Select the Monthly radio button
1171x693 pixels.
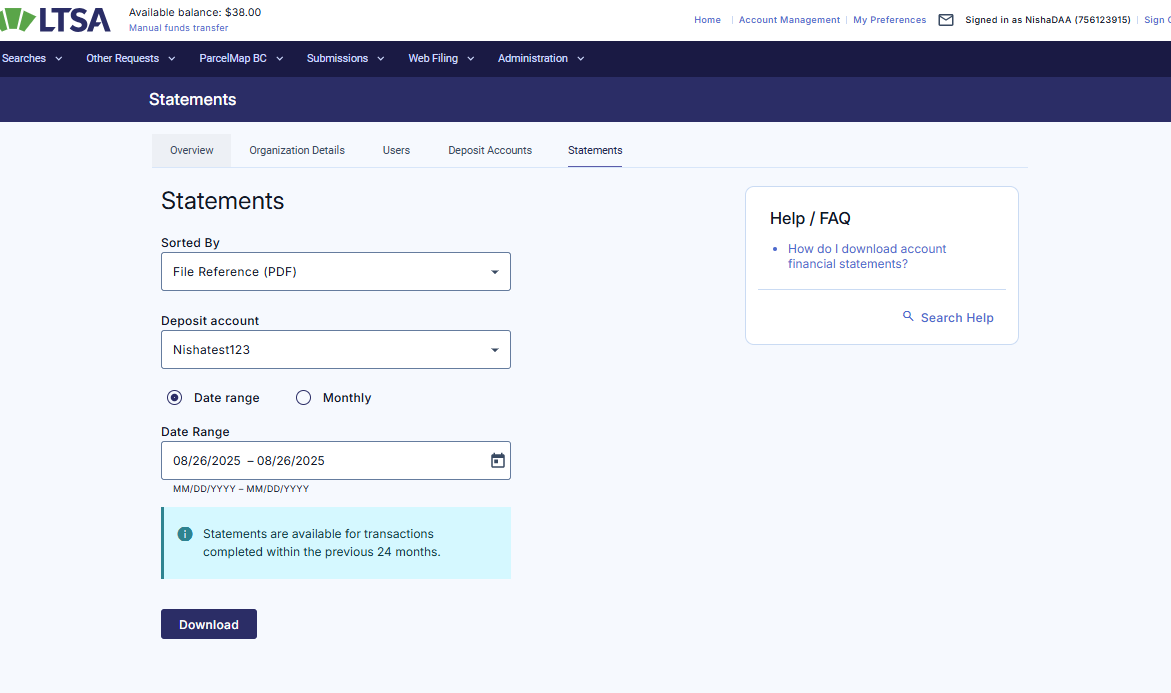(x=304, y=398)
